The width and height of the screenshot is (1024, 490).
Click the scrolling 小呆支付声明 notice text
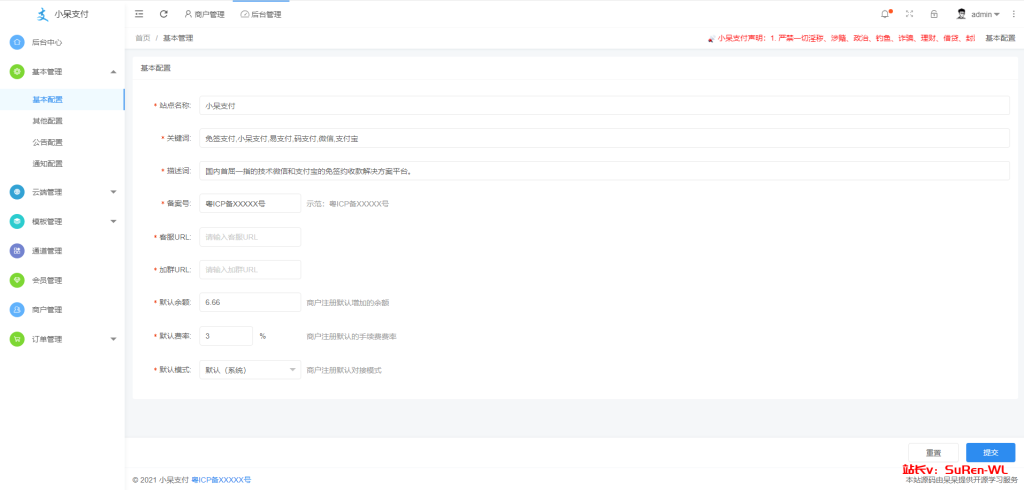(846, 39)
